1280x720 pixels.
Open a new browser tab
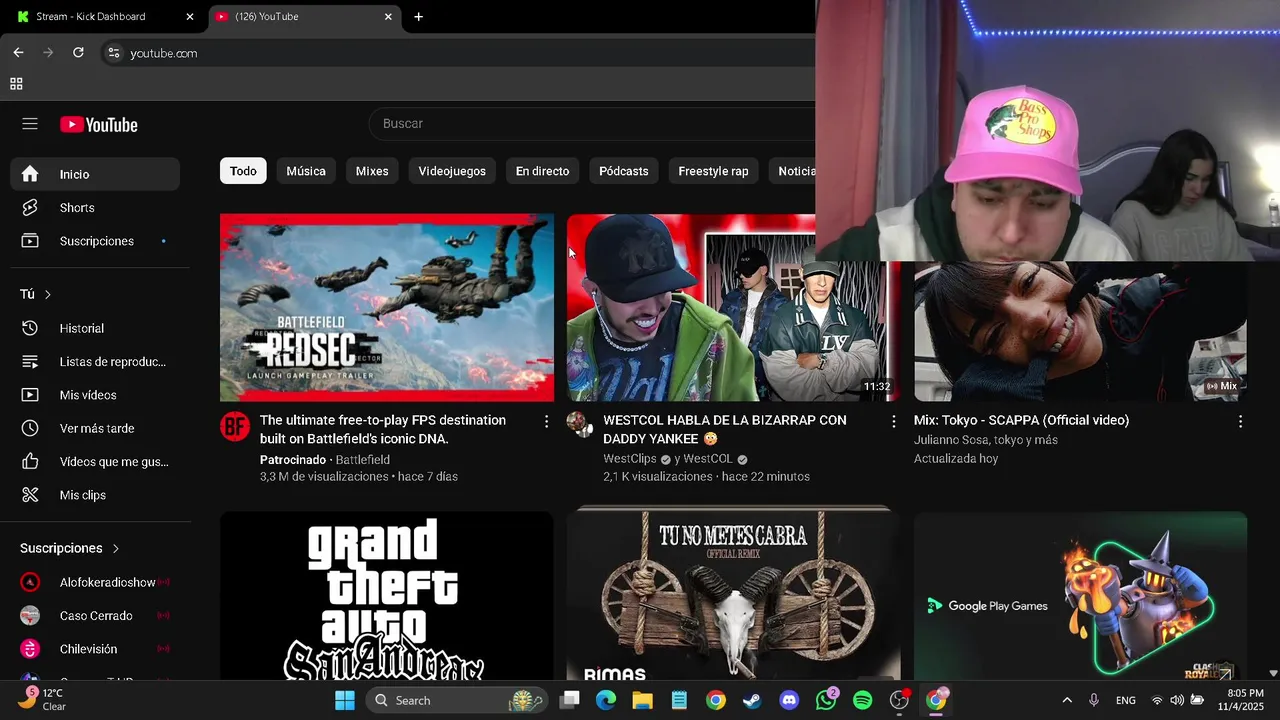pyautogui.click(x=418, y=16)
